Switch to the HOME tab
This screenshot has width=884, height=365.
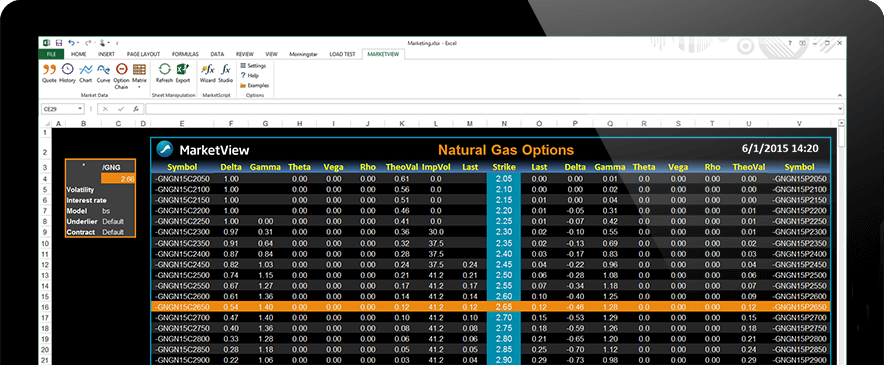78,54
